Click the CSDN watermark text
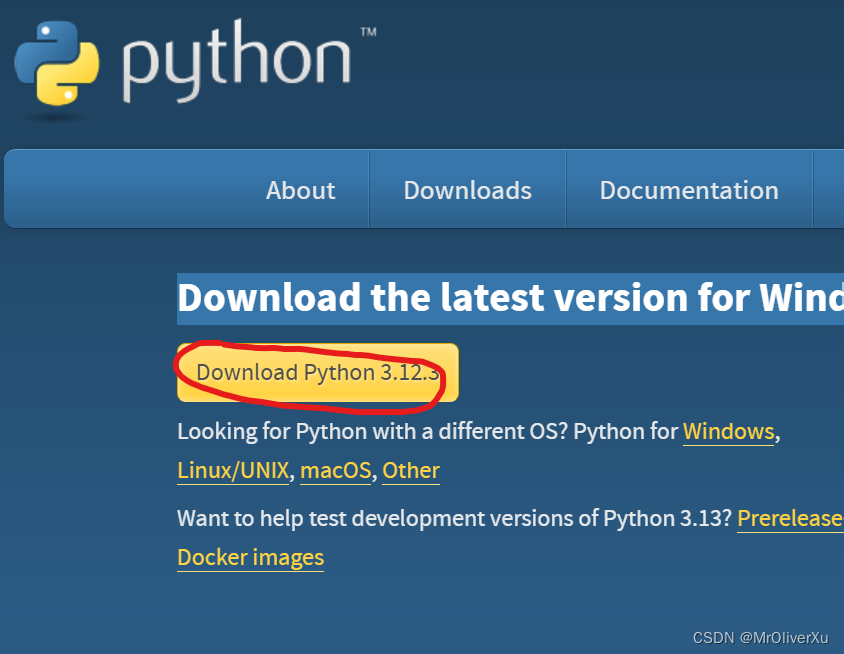This screenshot has width=844, height=654. point(762,636)
